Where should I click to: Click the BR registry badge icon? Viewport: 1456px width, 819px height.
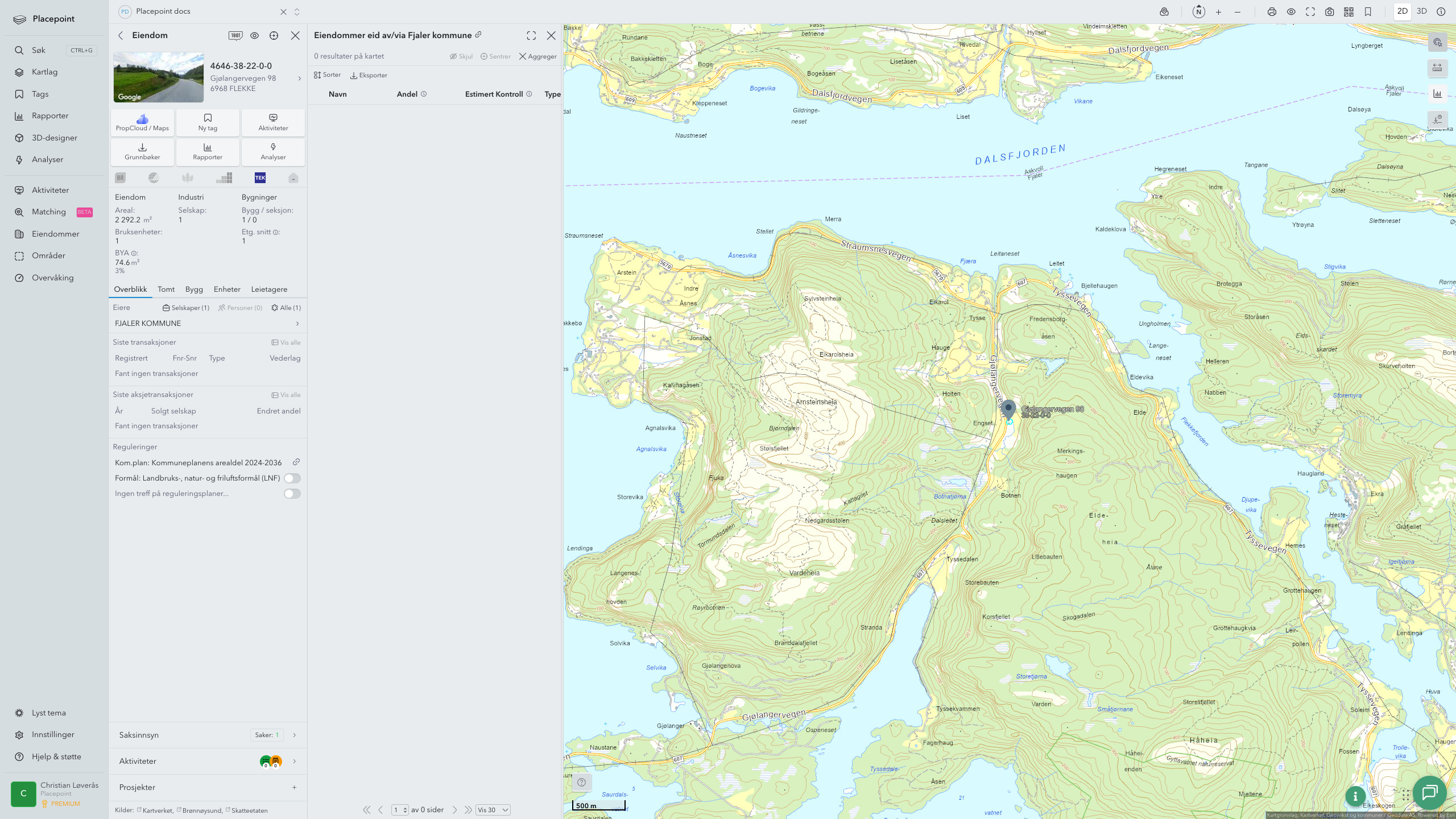(x=121, y=178)
